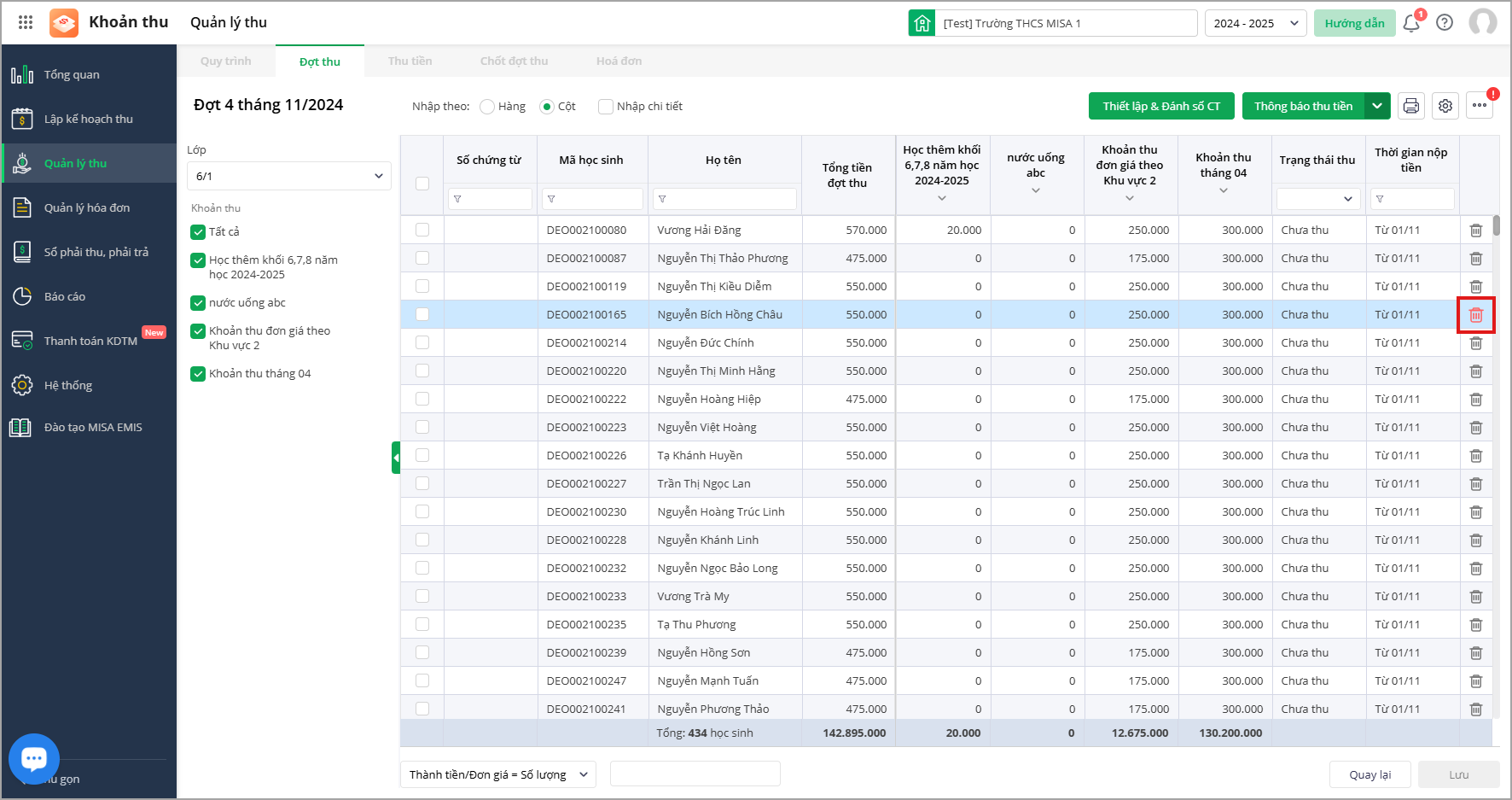Open the notification bell
Viewport: 1512px width, 800px height.
pos(1410,23)
